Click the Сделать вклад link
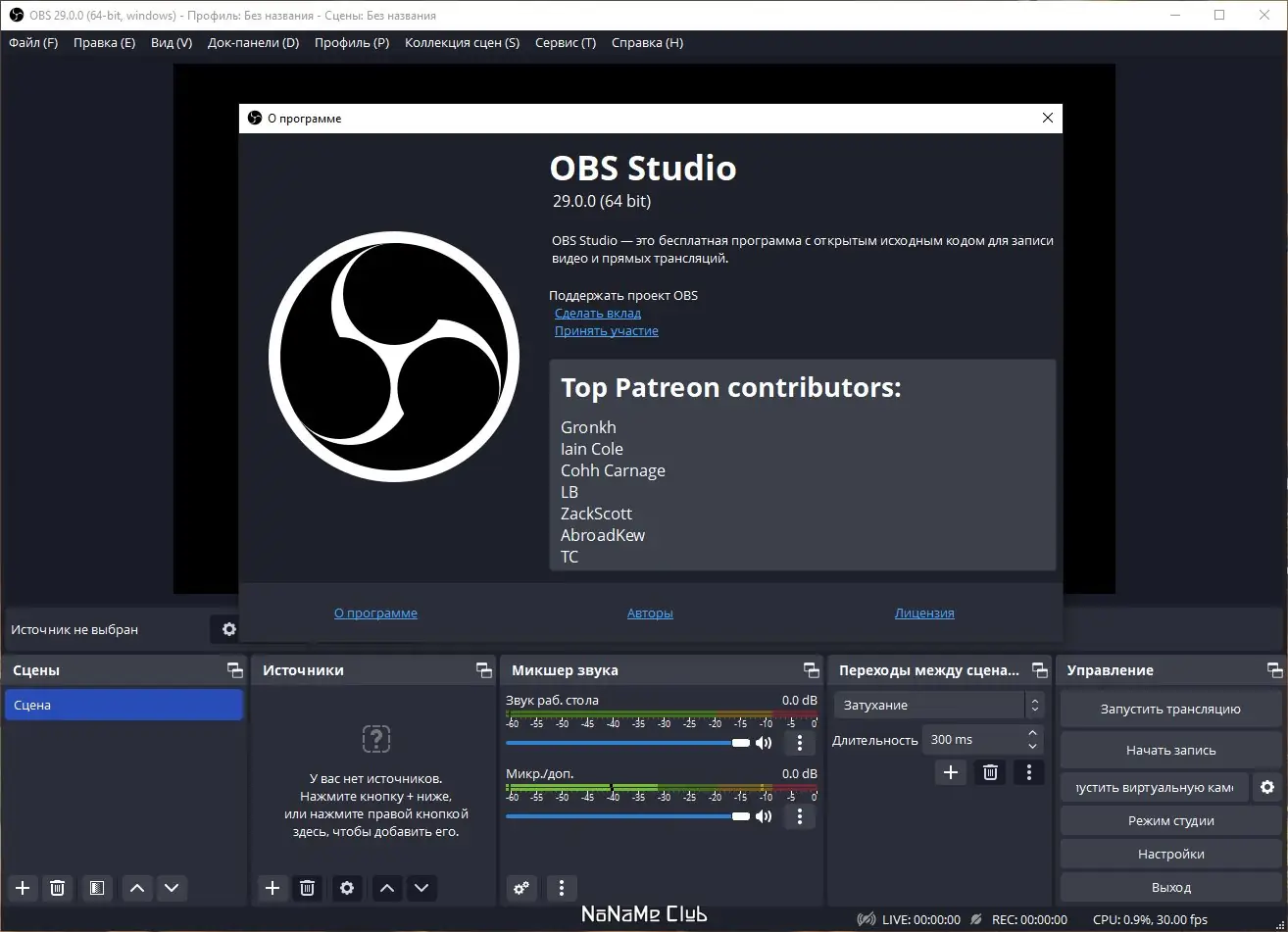This screenshot has width=1288, height=932. [x=598, y=314]
